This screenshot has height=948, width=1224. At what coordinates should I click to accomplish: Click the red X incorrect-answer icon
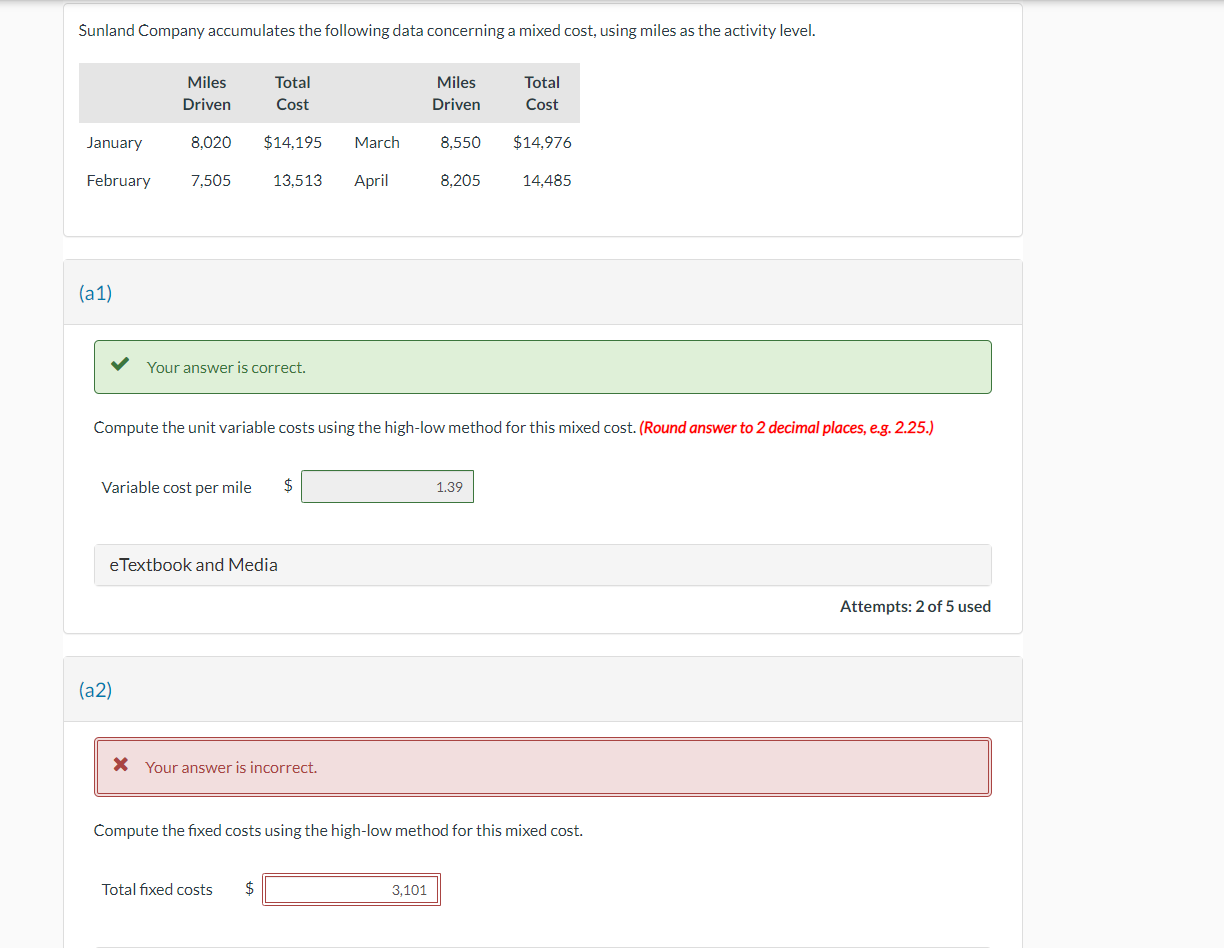[119, 763]
